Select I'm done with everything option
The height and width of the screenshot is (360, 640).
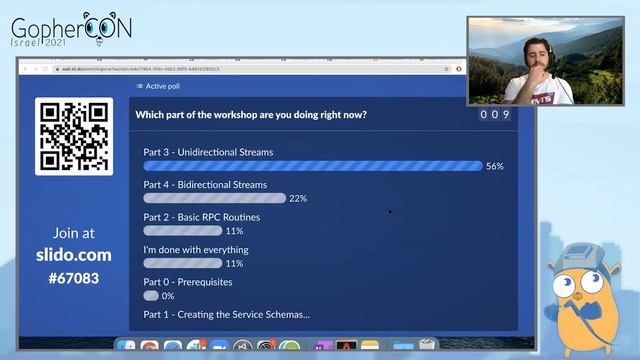click(x=196, y=250)
